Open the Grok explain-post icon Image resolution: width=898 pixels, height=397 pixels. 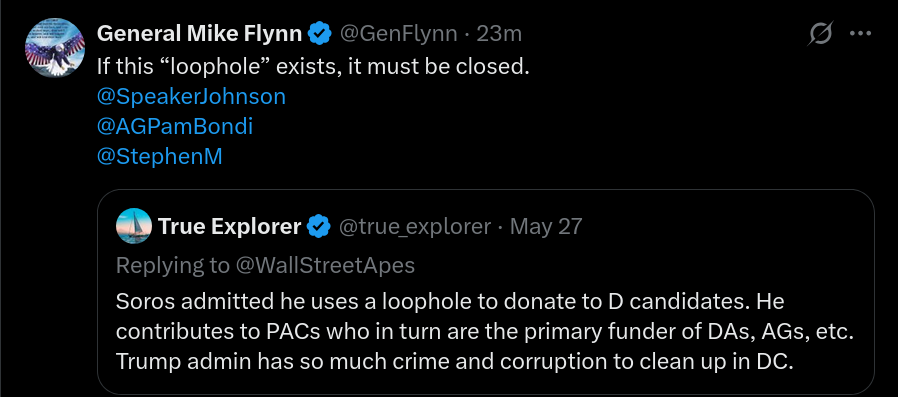click(x=820, y=34)
